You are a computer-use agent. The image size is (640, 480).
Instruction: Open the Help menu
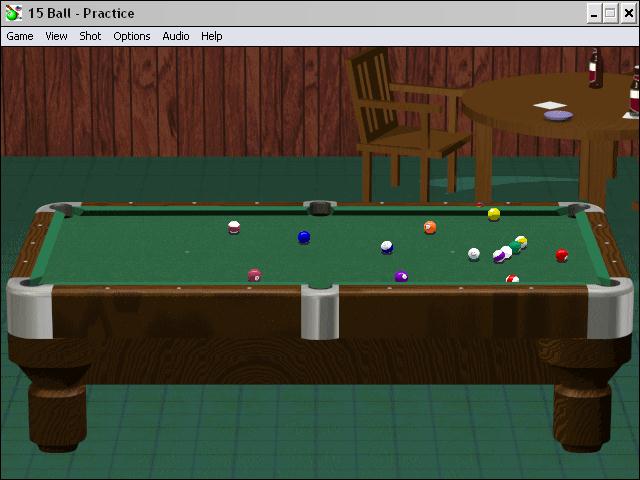(211, 36)
